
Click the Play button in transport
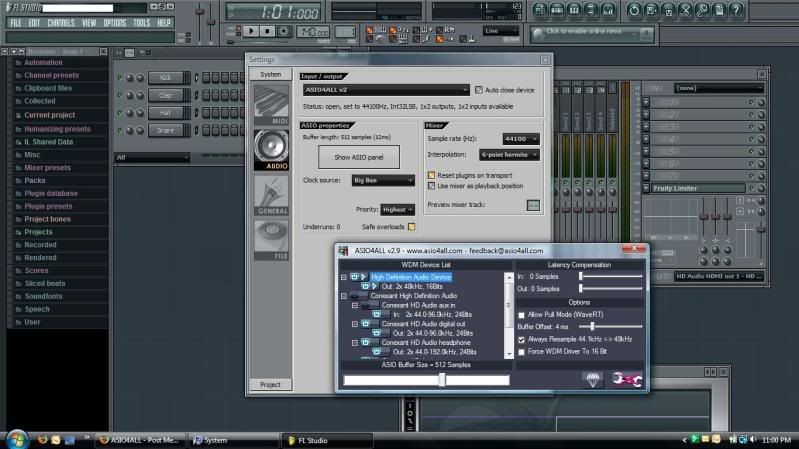[x=251, y=31]
